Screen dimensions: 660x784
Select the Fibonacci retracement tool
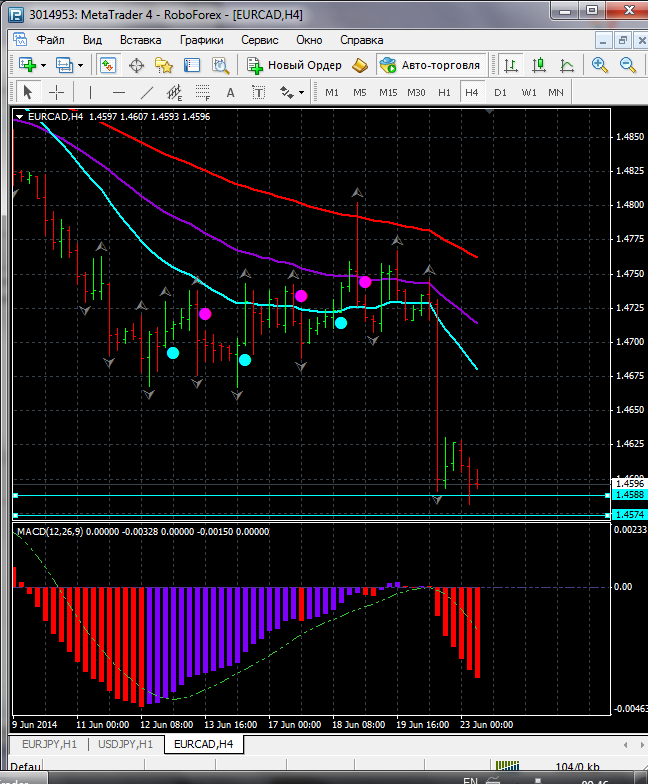[202, 92]
